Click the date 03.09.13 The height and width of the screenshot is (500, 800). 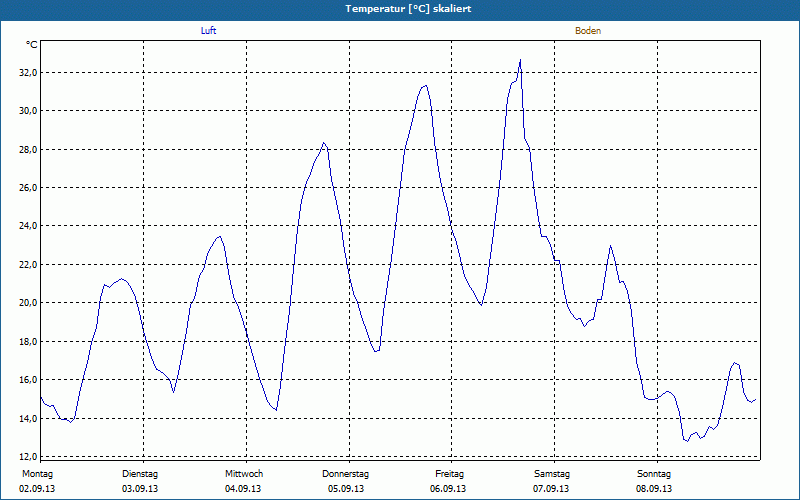(140, 489)
